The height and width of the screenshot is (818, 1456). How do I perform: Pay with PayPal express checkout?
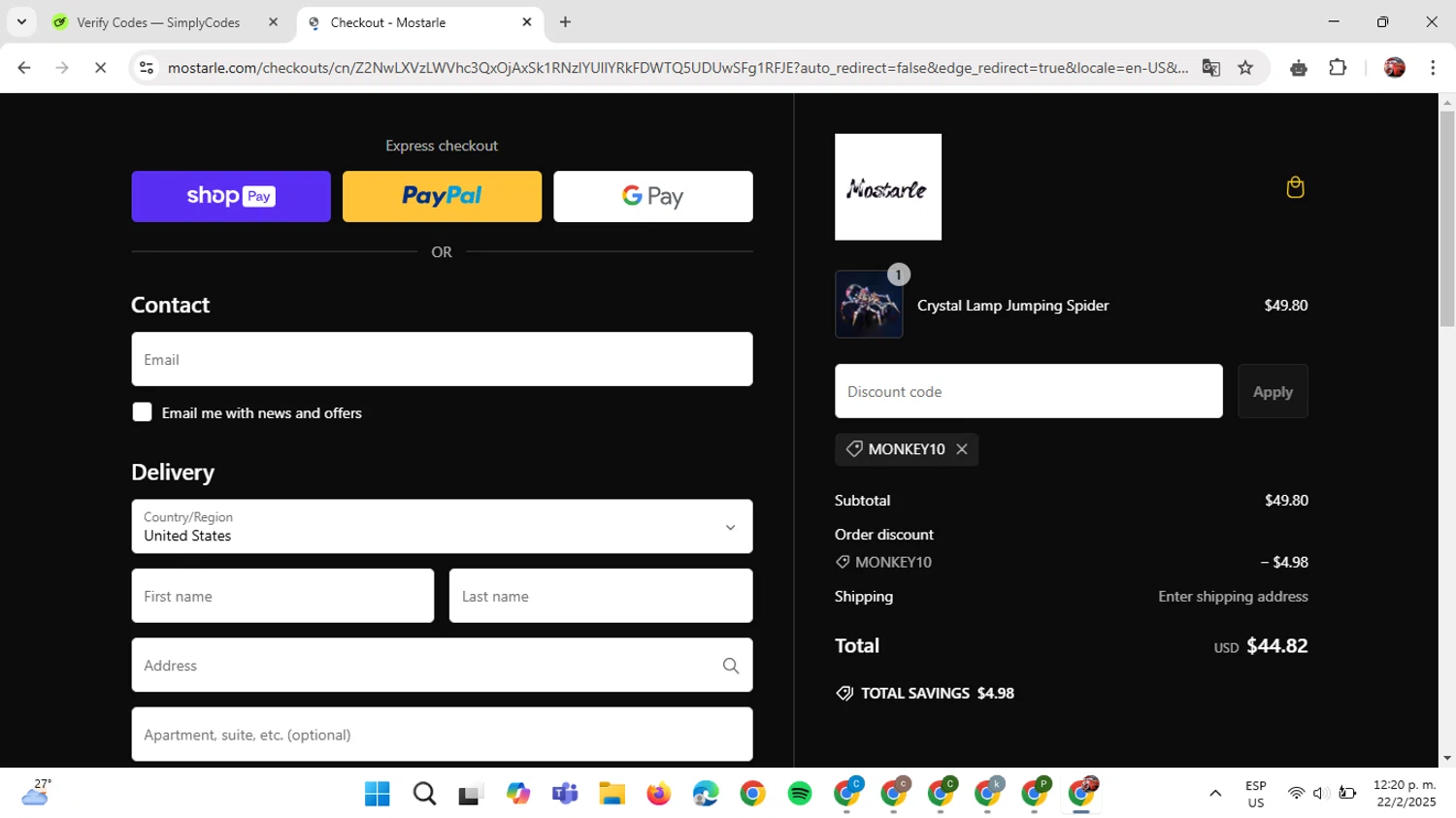[x=442, y=197]
